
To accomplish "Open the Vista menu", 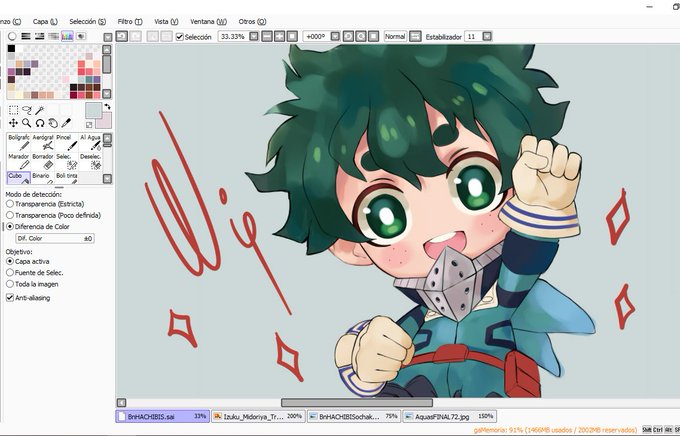I will click(x=166, y=21).
